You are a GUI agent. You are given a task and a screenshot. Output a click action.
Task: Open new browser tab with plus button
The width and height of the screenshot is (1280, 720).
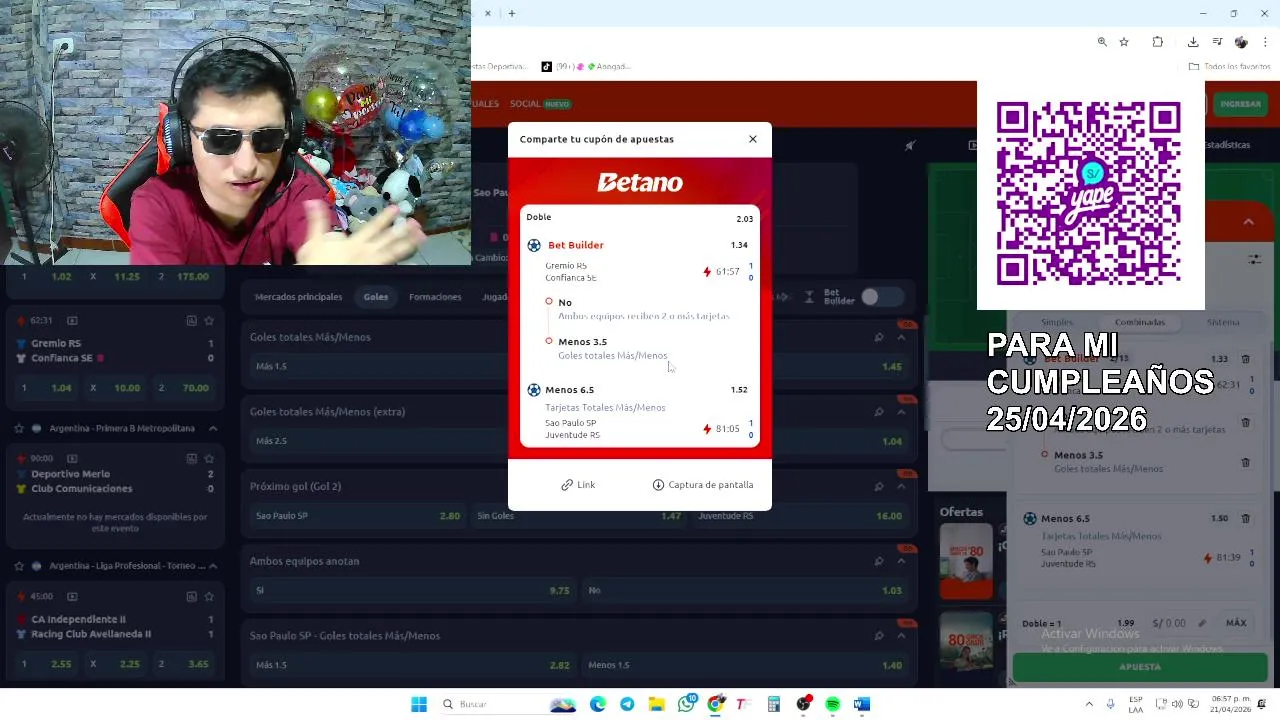click(x=511, y=14)
